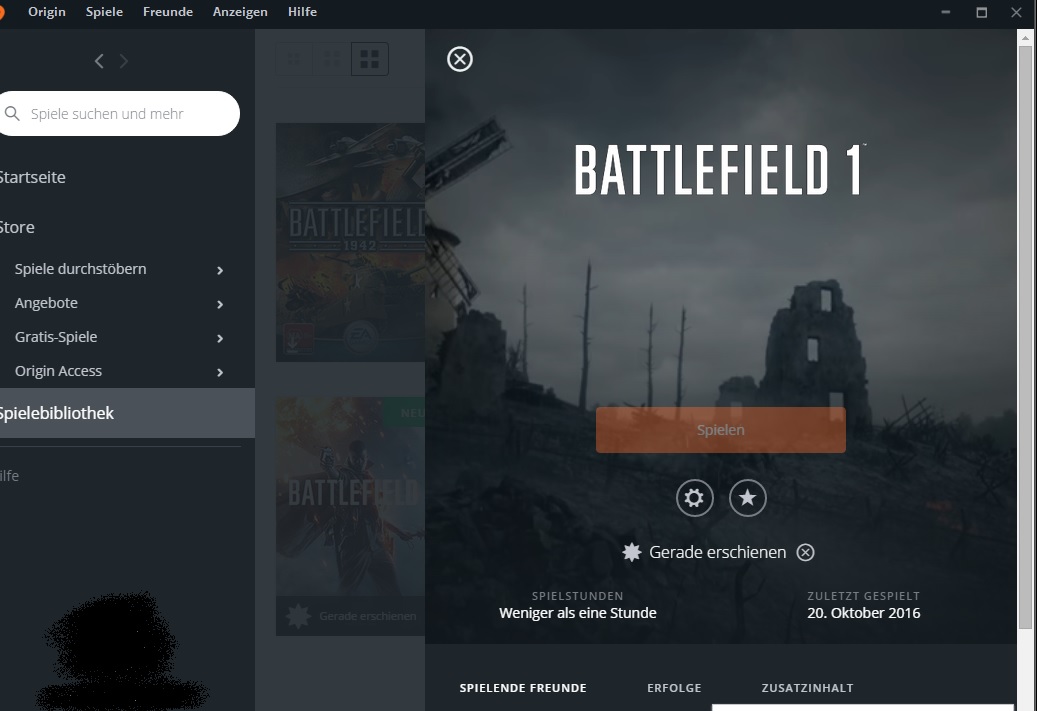Select the Battlefield 1 library tile

pyautogui.click(x=351, y=516)
